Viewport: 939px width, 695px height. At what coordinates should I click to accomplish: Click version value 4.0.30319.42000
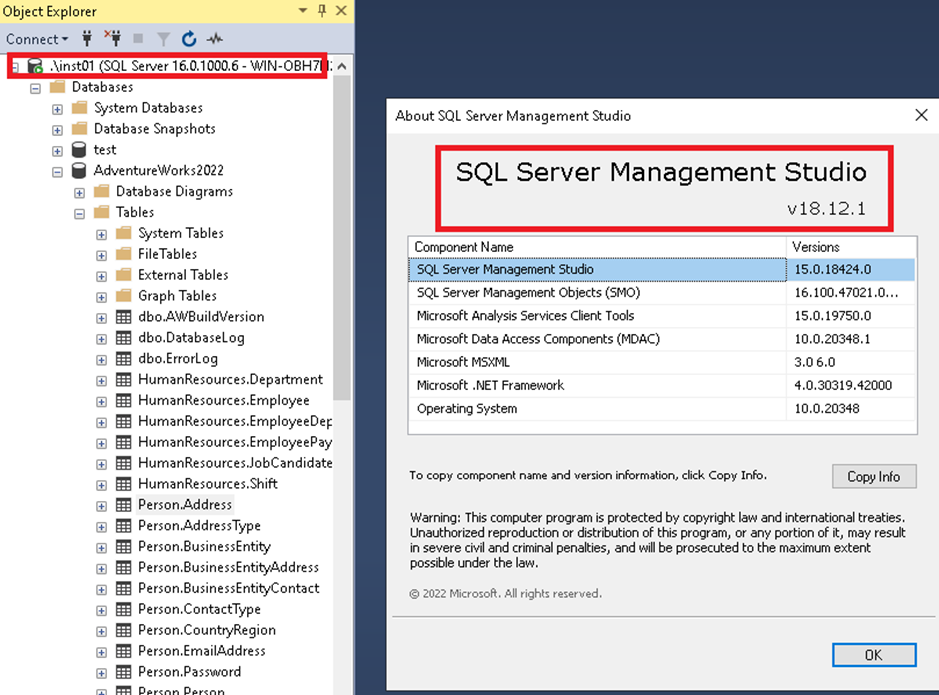click(x=843, y=386)
